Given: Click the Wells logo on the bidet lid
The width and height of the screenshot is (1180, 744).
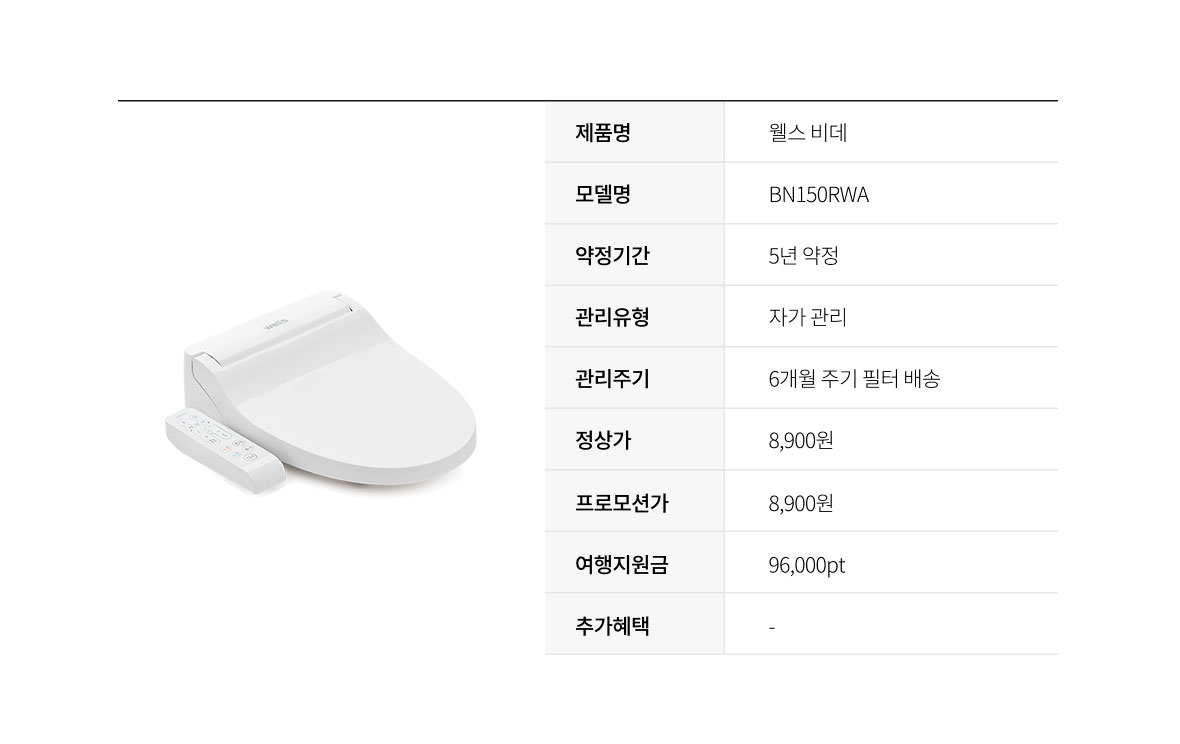Looking at the screenshot, I should pos(276,324).
